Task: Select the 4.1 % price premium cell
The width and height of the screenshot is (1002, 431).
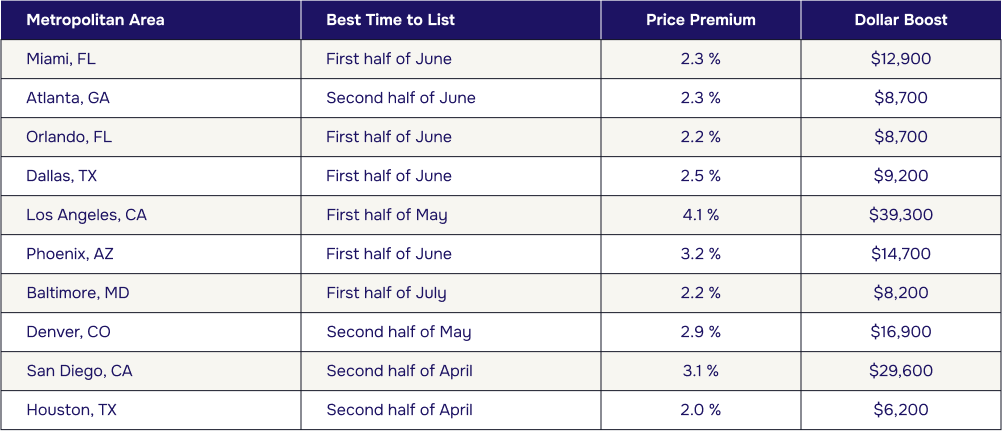Action: [700, 216]
